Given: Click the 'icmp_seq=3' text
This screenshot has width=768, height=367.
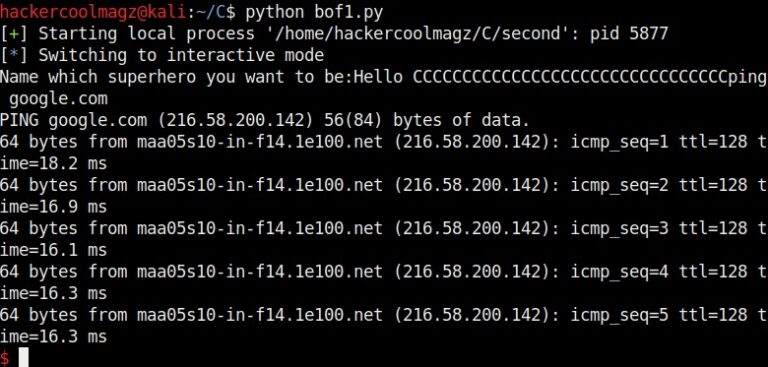Looking at the screenshot, I should [619, 228].
